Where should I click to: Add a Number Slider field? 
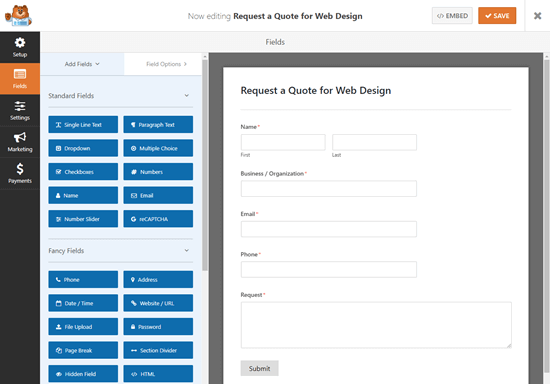click(83, 219)
